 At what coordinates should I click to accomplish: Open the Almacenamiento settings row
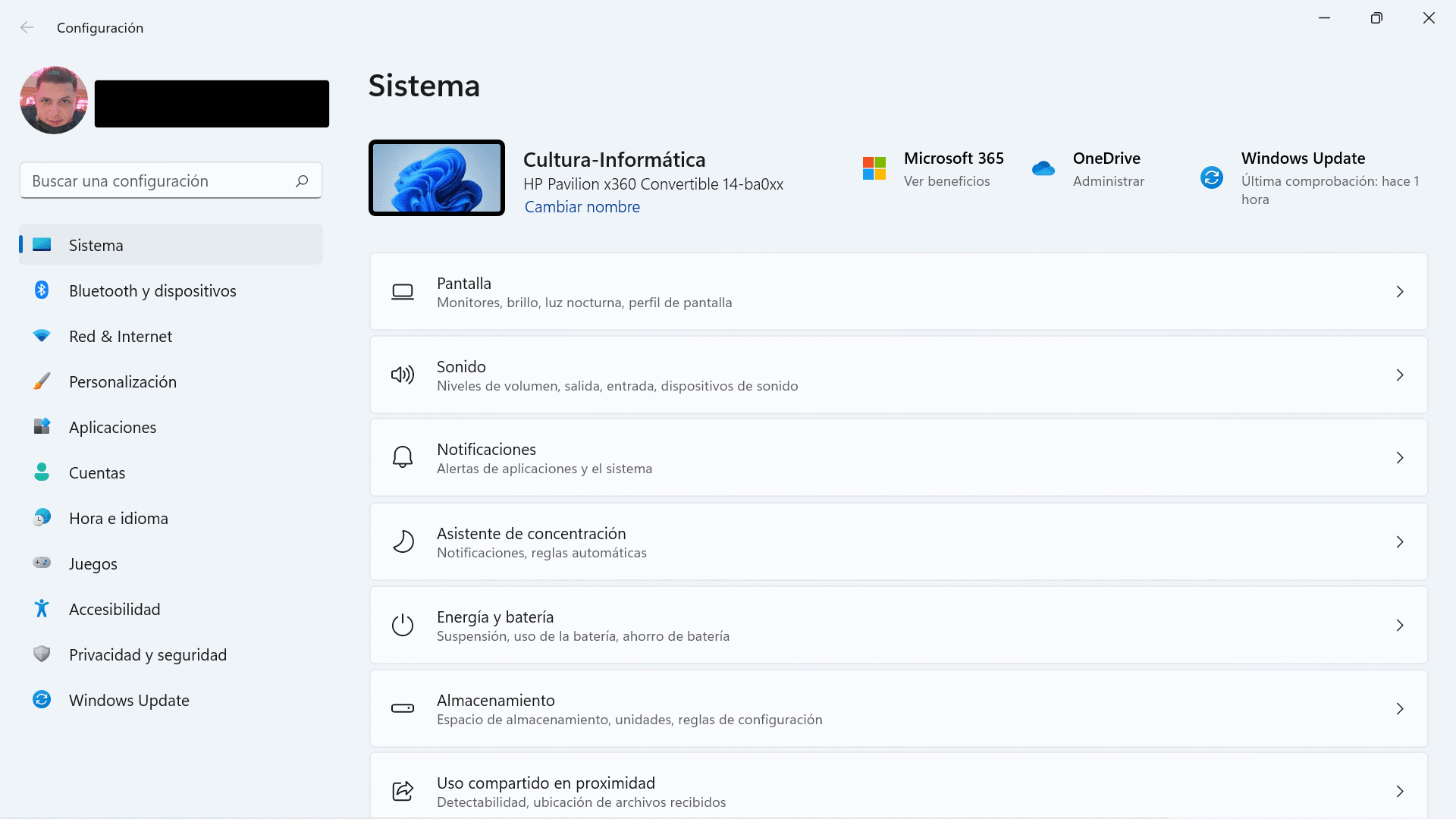tap(899, 709)
